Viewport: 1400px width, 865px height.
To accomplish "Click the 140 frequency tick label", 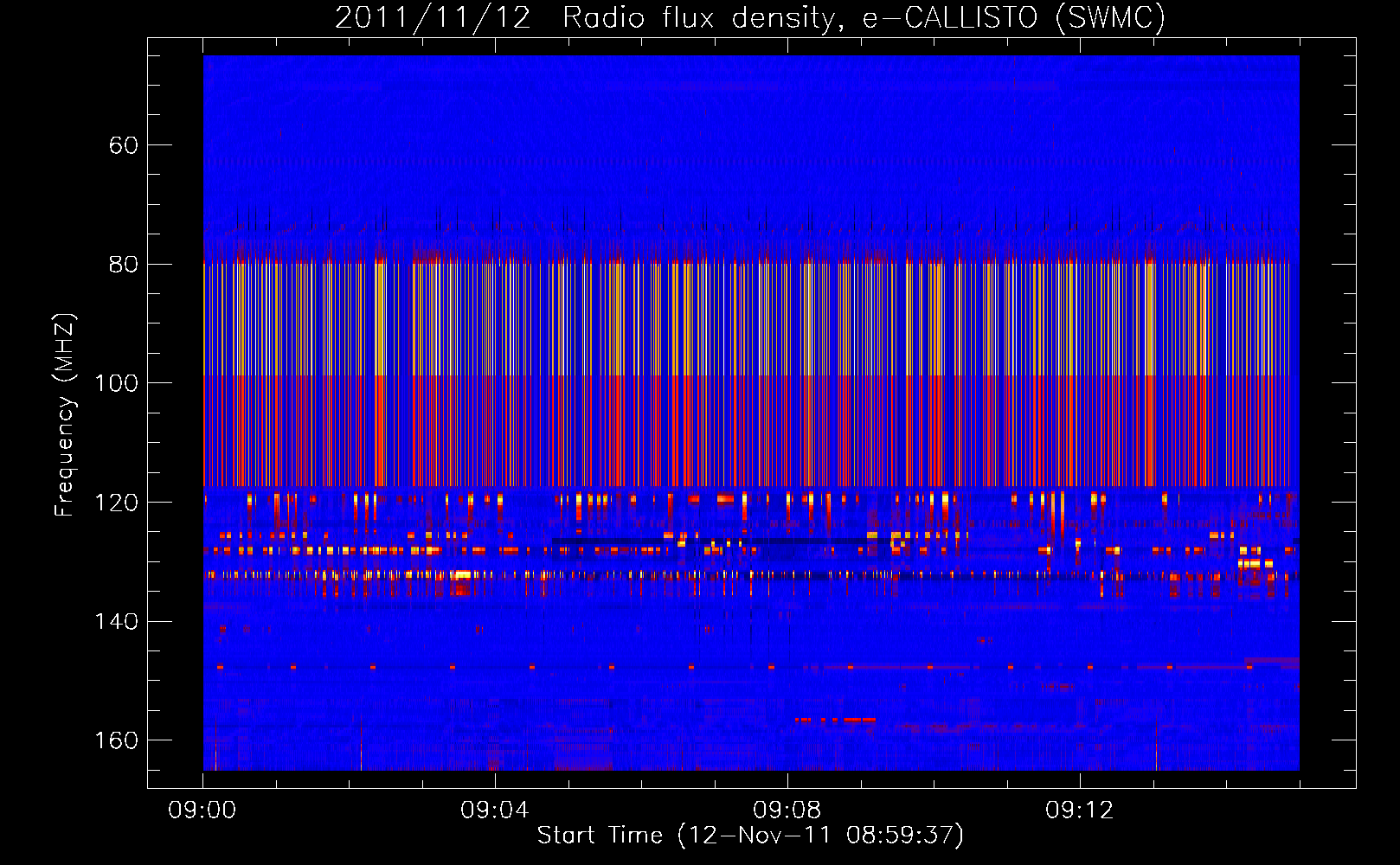I will pyautogui.click(x=117, y=621).
